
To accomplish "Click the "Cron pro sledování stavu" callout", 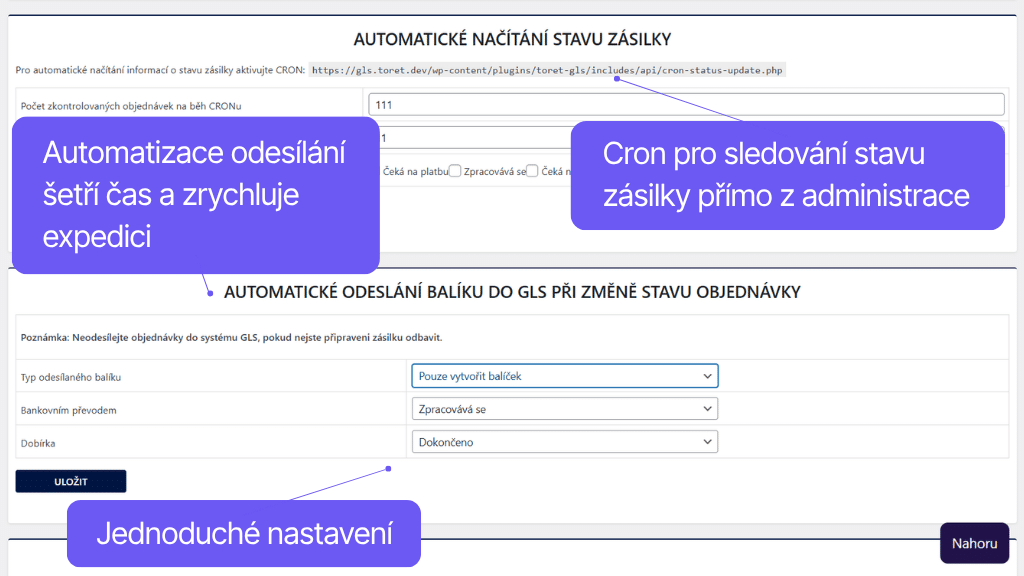I will click(x=787, y=175).
